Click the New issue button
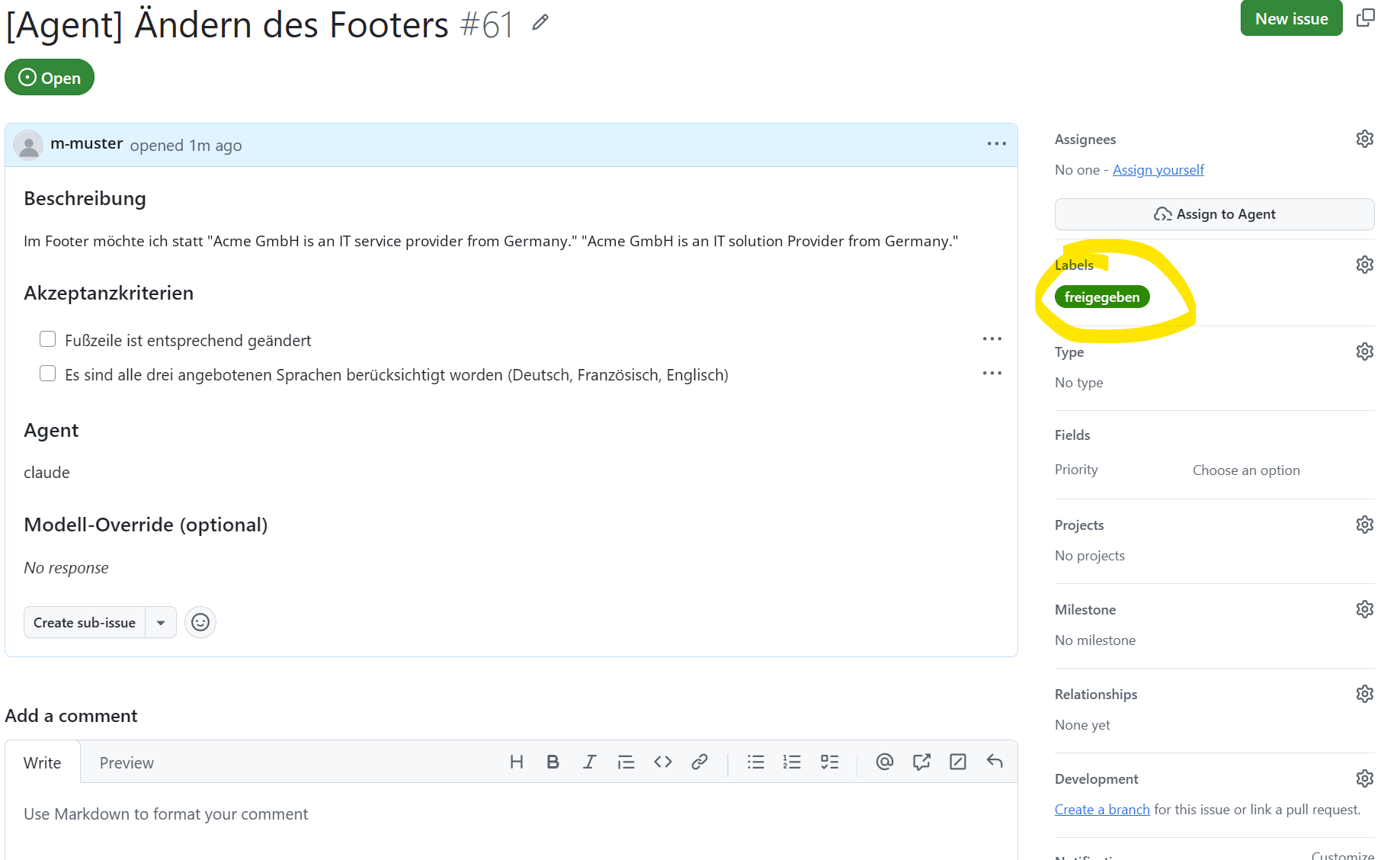This screenshot has width=1400, height=860. coord(1292,18)
